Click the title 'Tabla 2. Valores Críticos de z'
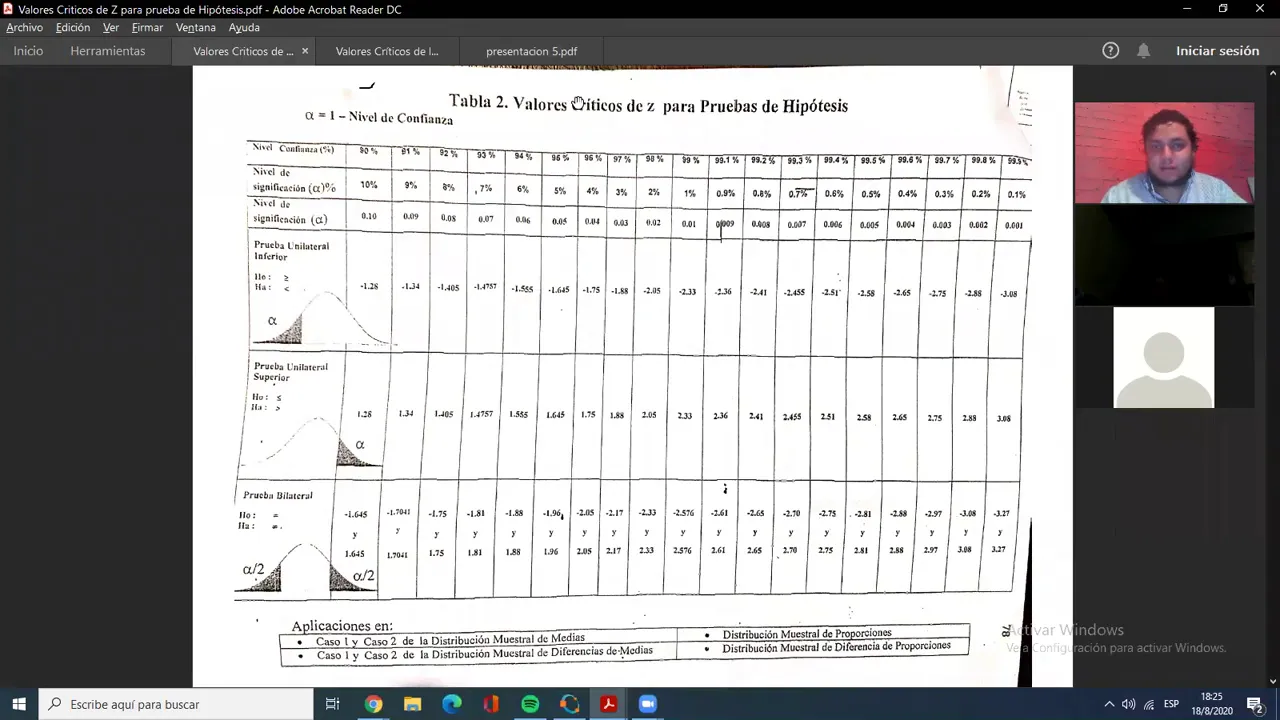The height and width of the screenshot is (720, 1280). 552,103
